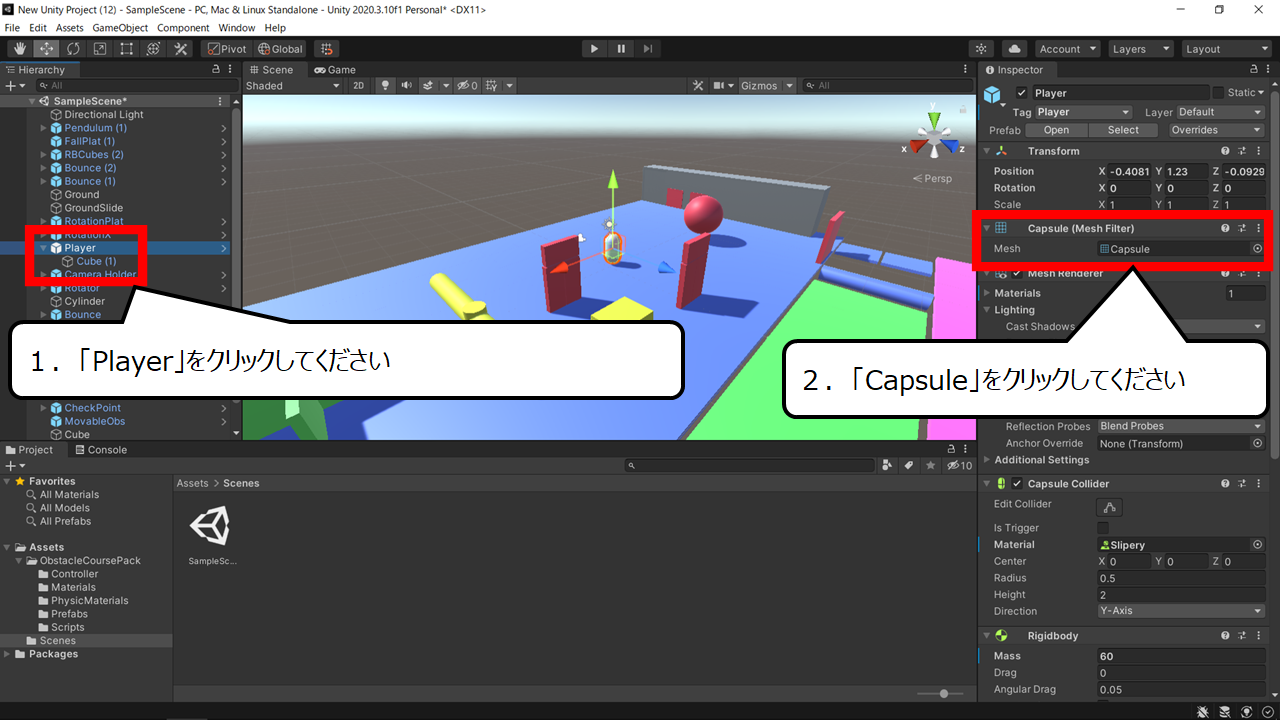Open Collab sun-shaped icon in toolbar
The height and width of the screenshot is (720, 1280).
(982, 49)
